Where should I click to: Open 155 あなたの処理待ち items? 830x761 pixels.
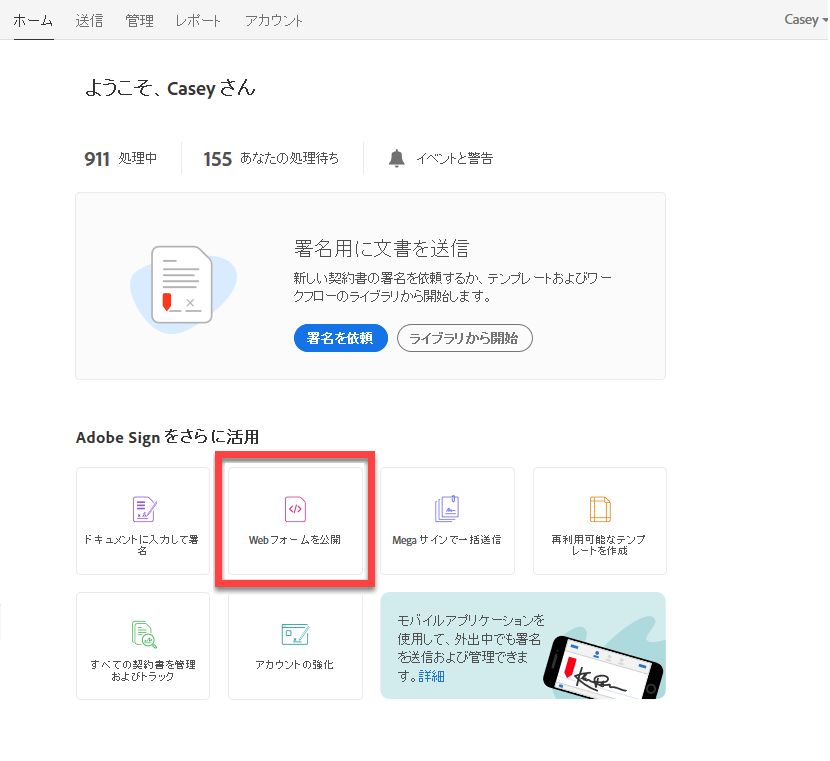(271, 158)
